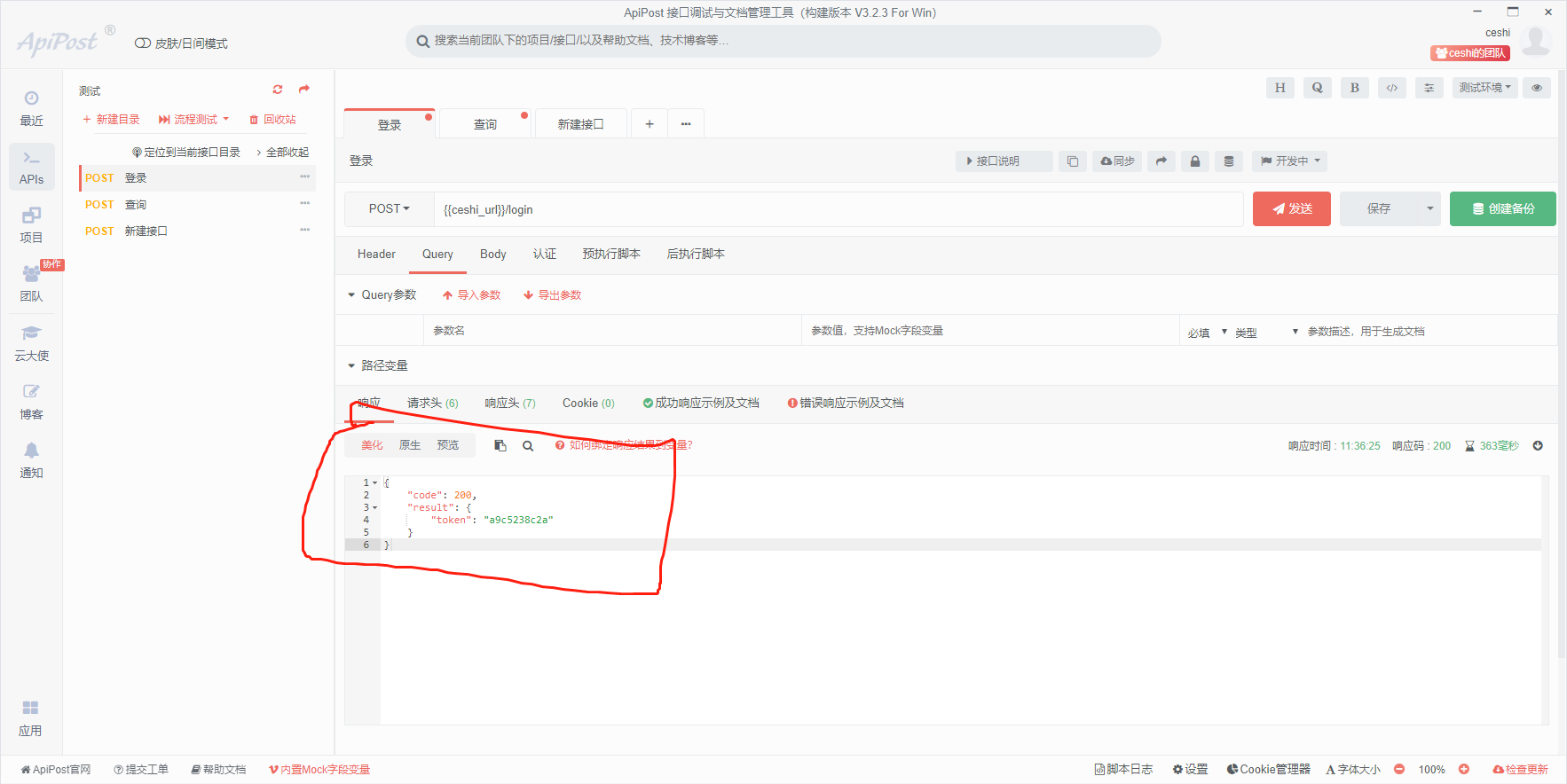
Task: Open the dropdown arrow beside 保存
Action: click(1429, 209)
